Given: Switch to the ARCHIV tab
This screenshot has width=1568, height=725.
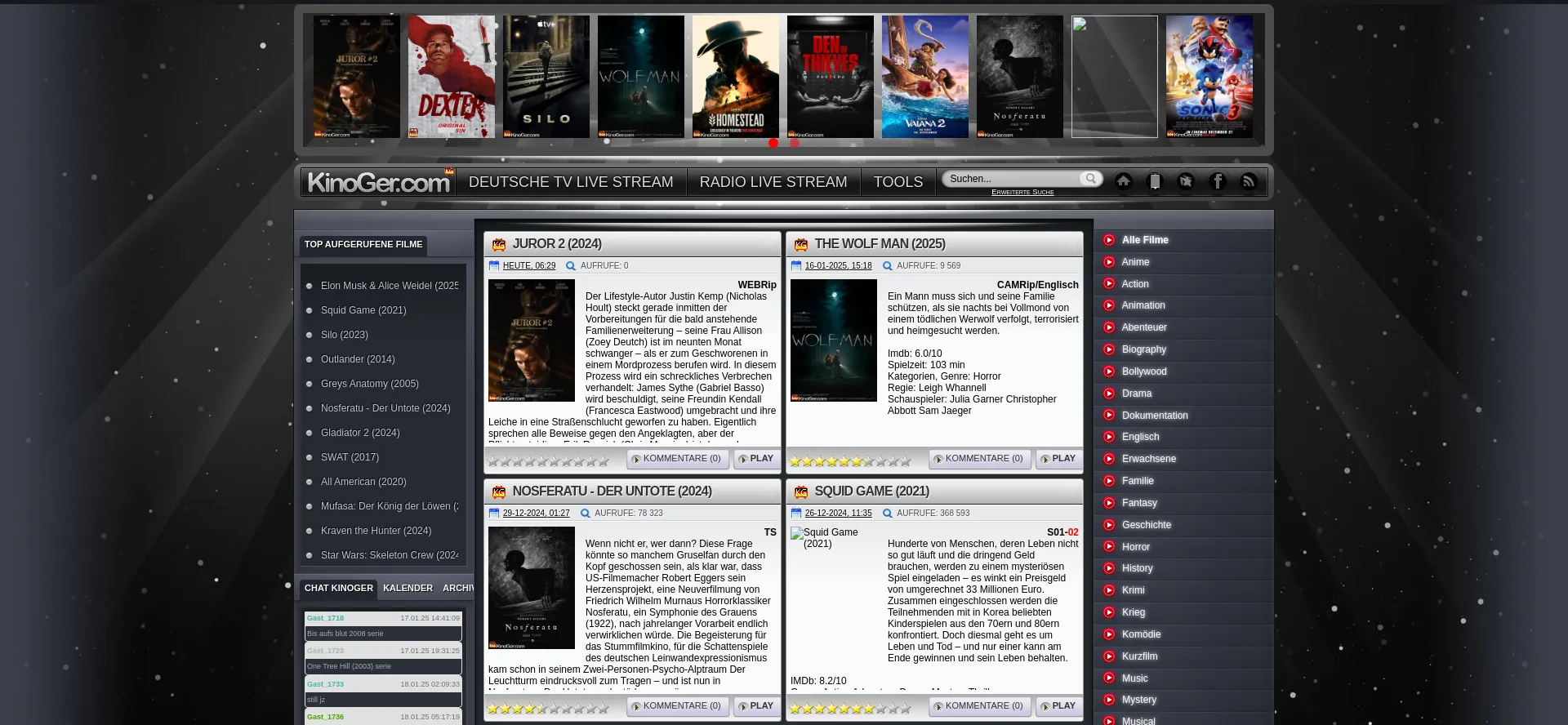Looking at the screenshot, I should pyautogui.click(x=457, y=588).
